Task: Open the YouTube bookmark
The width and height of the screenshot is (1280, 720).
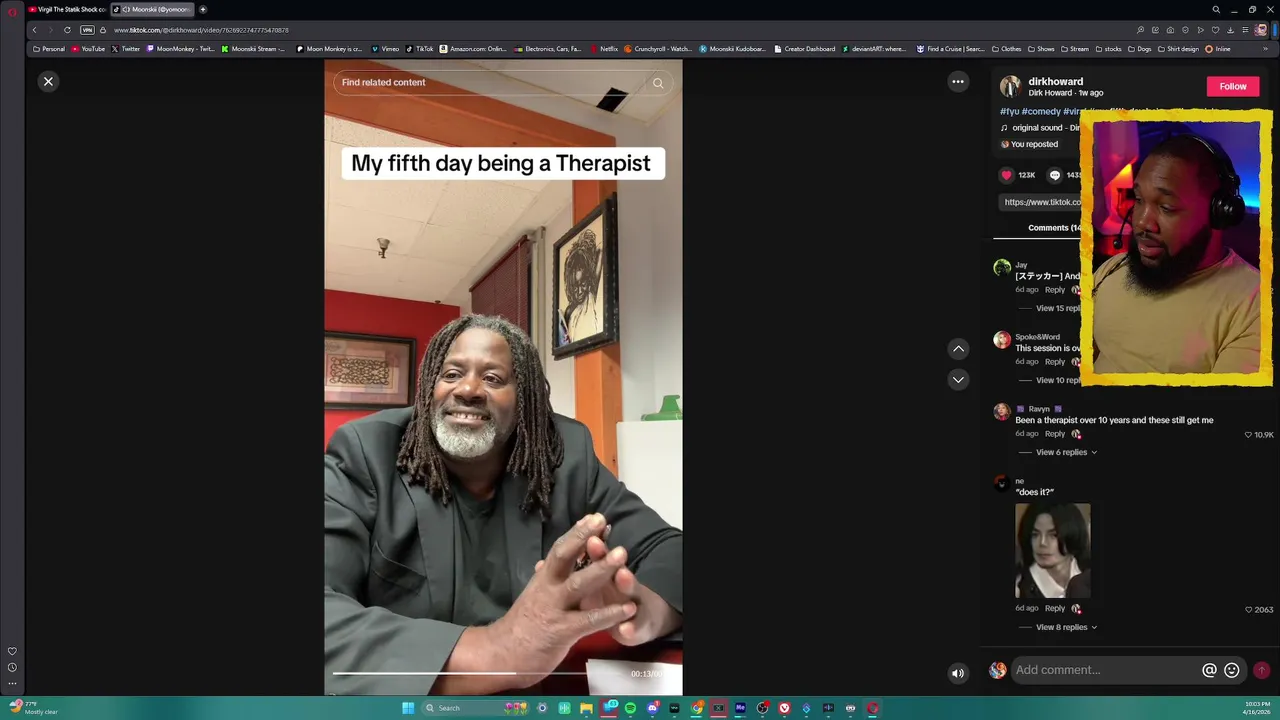Action: [88, 49]
